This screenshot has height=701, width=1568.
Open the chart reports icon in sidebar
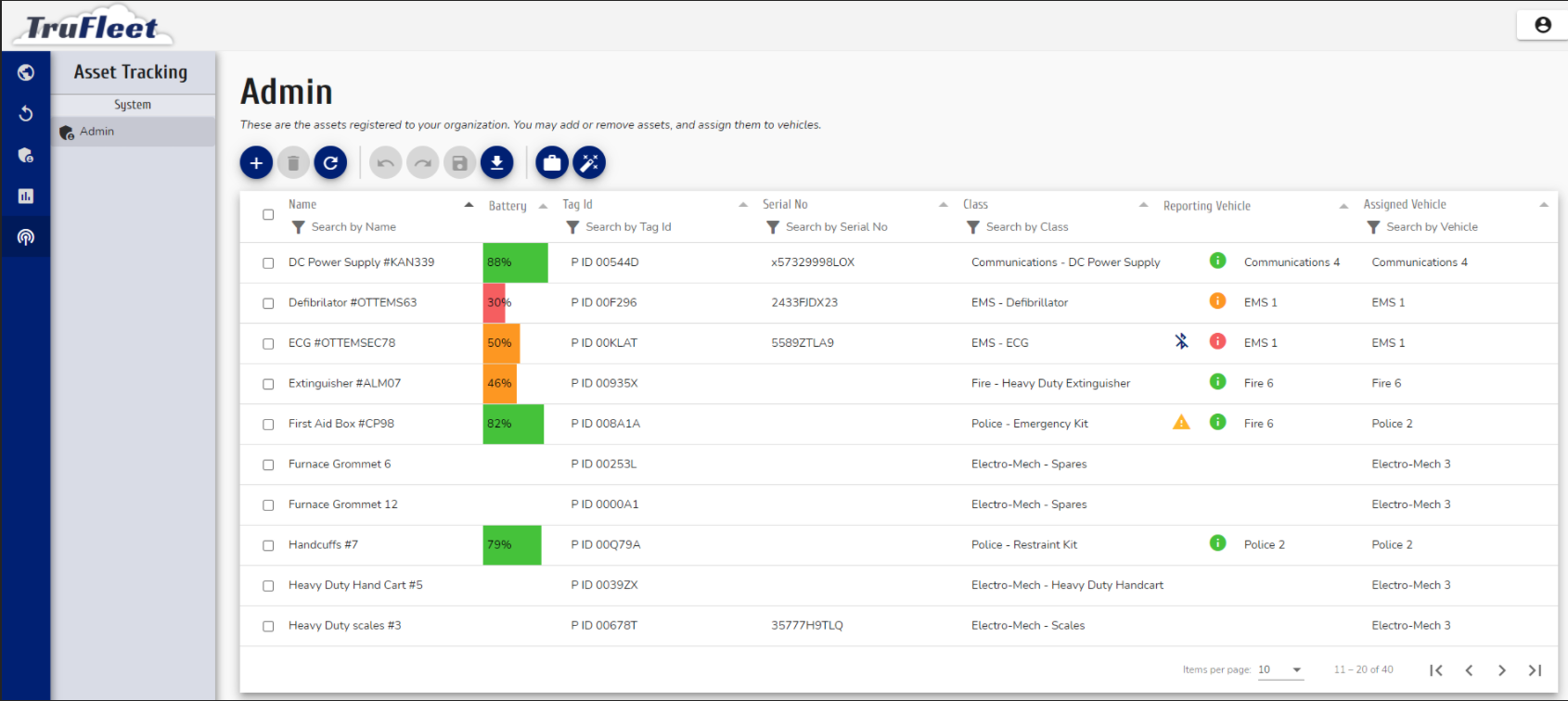[26, 197]
